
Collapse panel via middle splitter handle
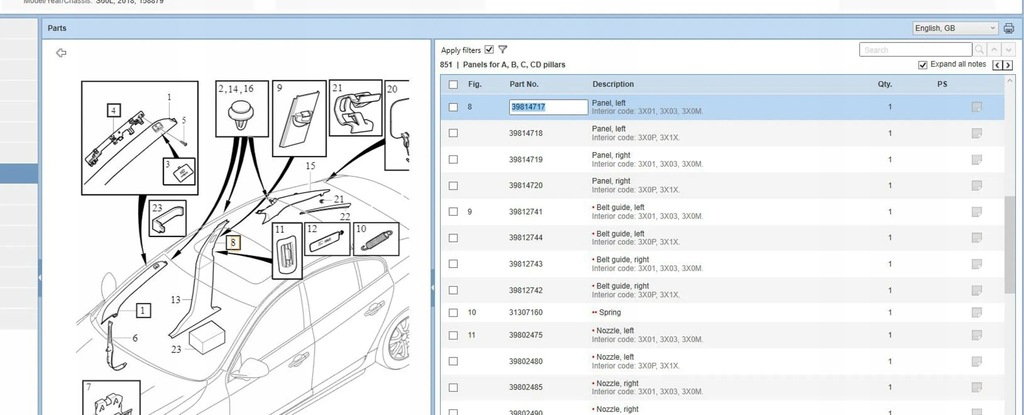432,288
